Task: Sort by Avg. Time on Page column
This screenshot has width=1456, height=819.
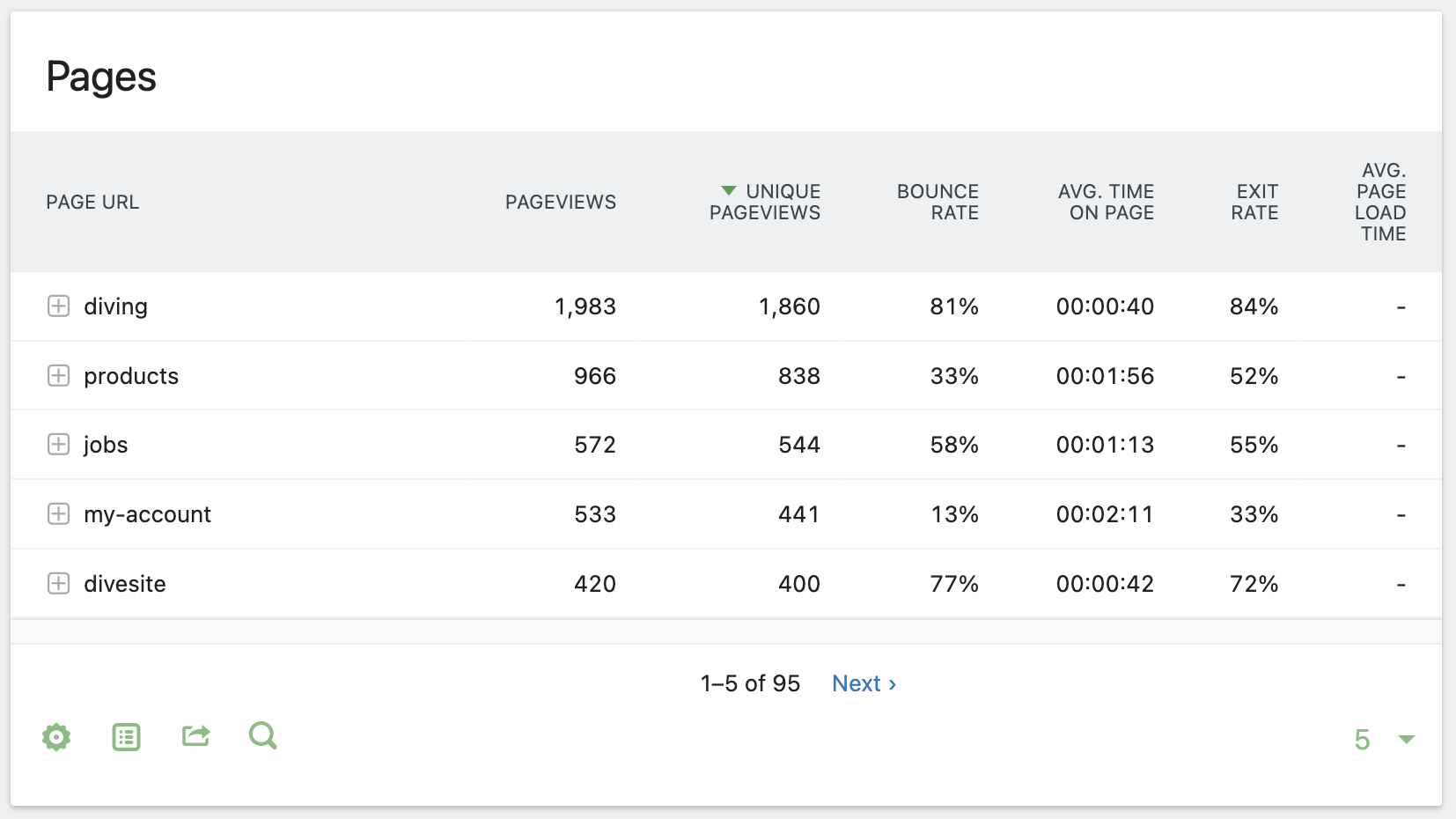Action: (1106, 203)
